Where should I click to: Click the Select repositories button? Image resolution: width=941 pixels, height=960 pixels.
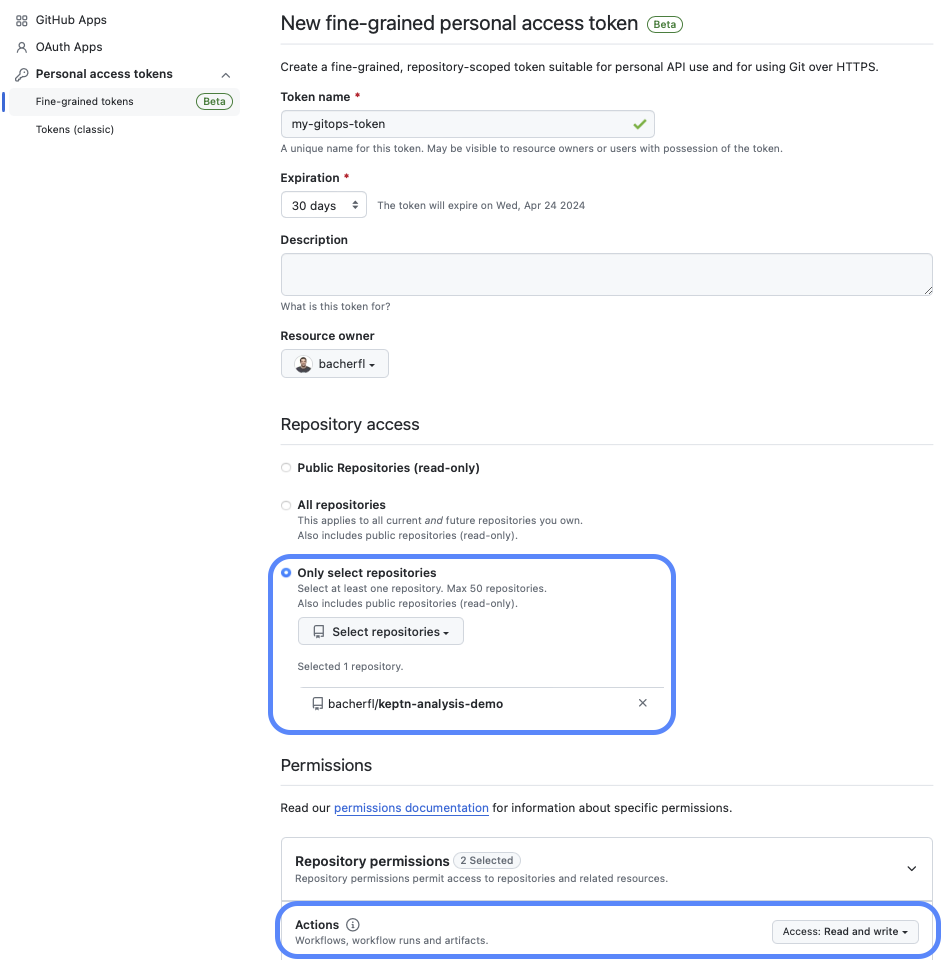point(380,631)
